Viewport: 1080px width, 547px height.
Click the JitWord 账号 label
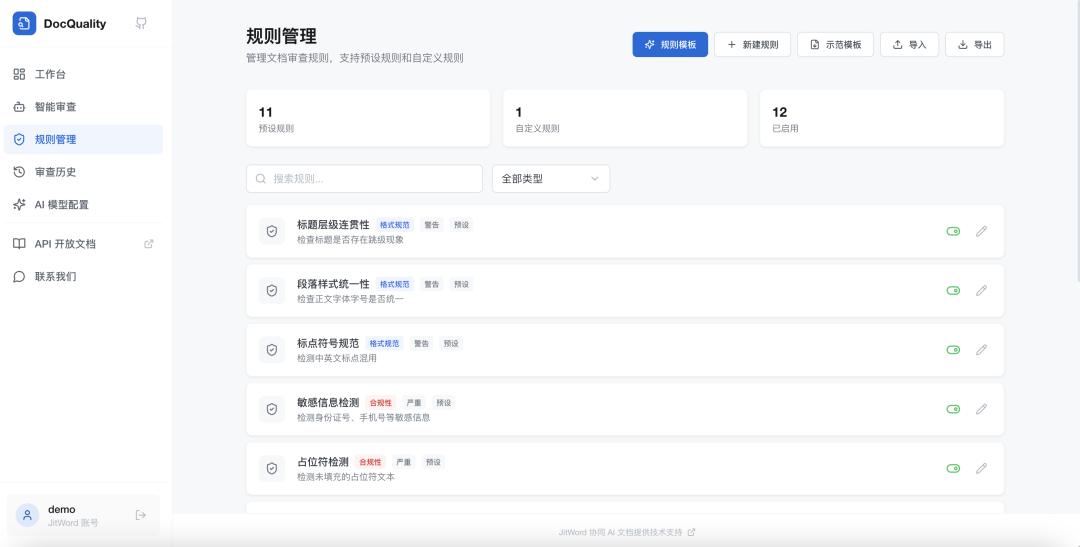coord(73,523)
